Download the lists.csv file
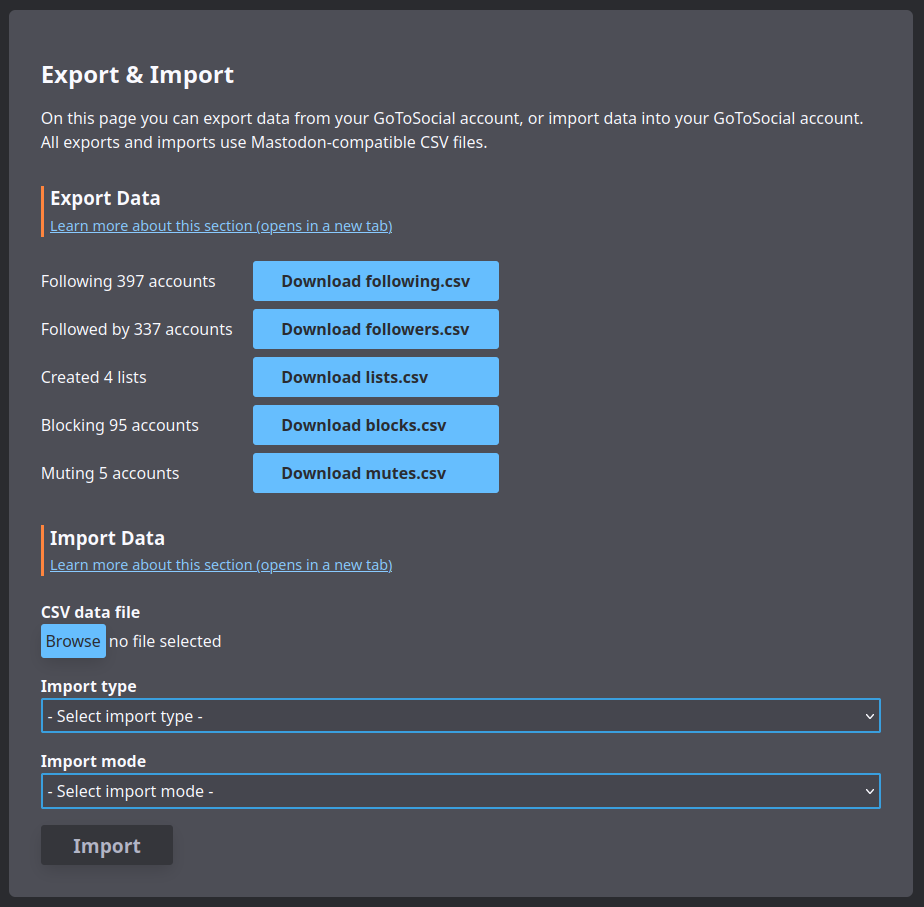 click(x=375, y=377)
